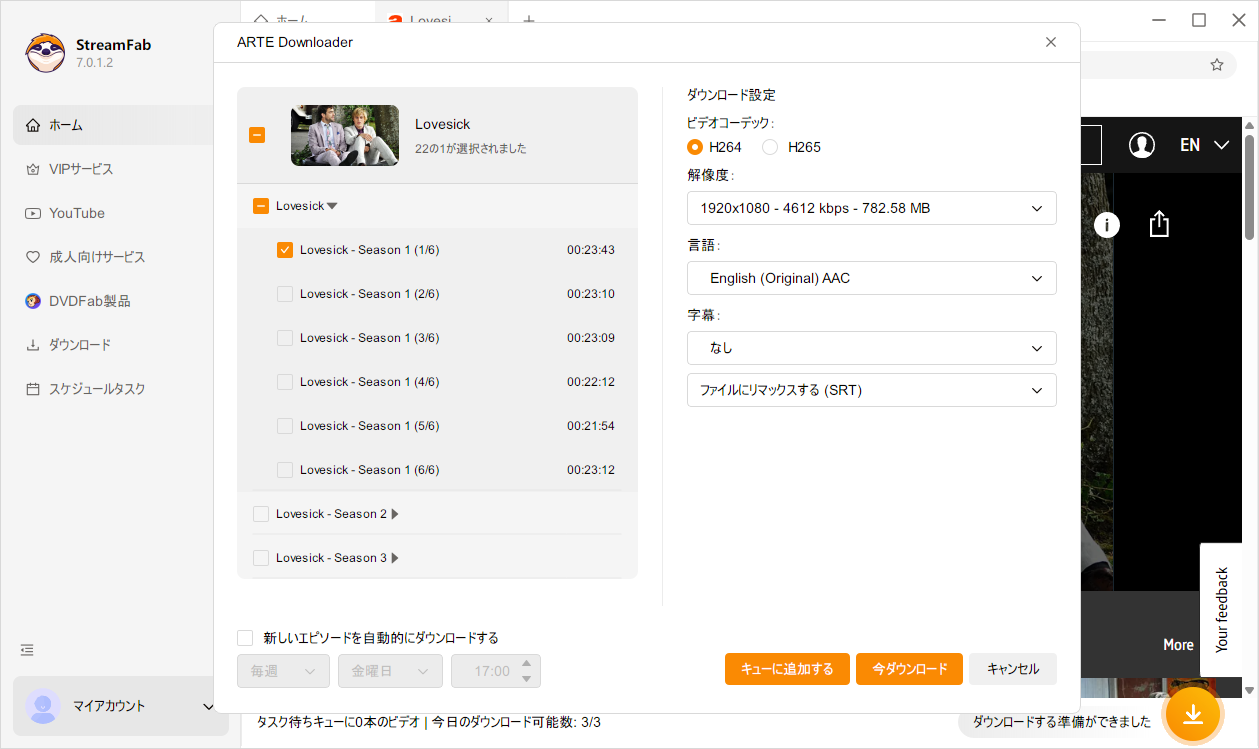
Task: Check Lovesick Season 1 episode 2/6
Action: point(285,294)
